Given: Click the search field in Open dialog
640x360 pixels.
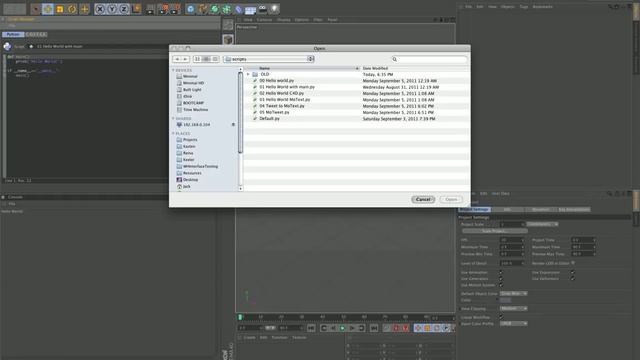Looking at the screenshot, I should [429, 60].
